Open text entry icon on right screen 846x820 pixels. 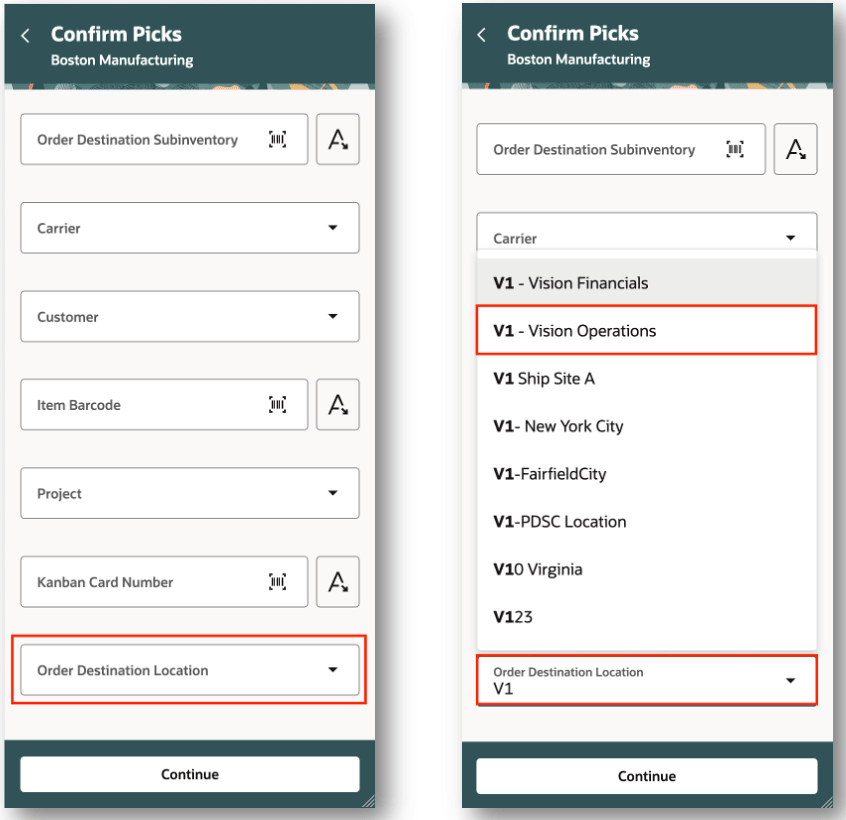tap(795, 149)
